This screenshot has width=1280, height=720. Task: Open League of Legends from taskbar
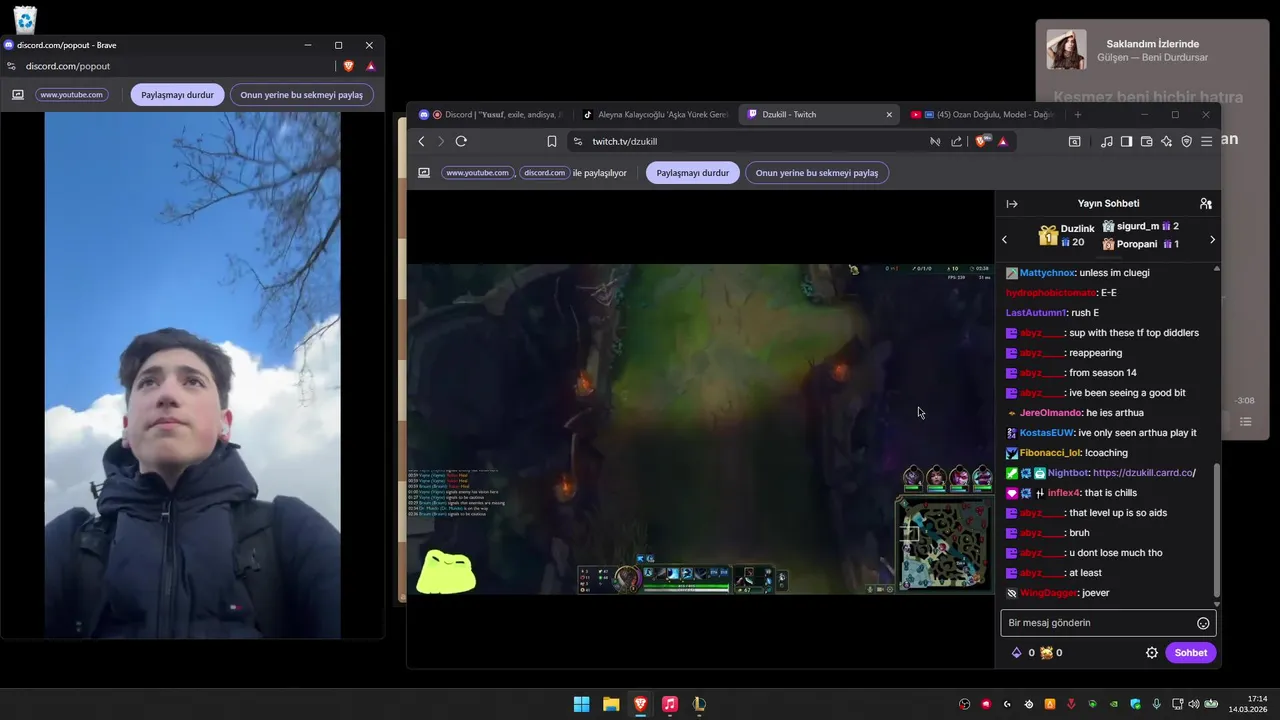pyautogui.click(x=699, y=704)
